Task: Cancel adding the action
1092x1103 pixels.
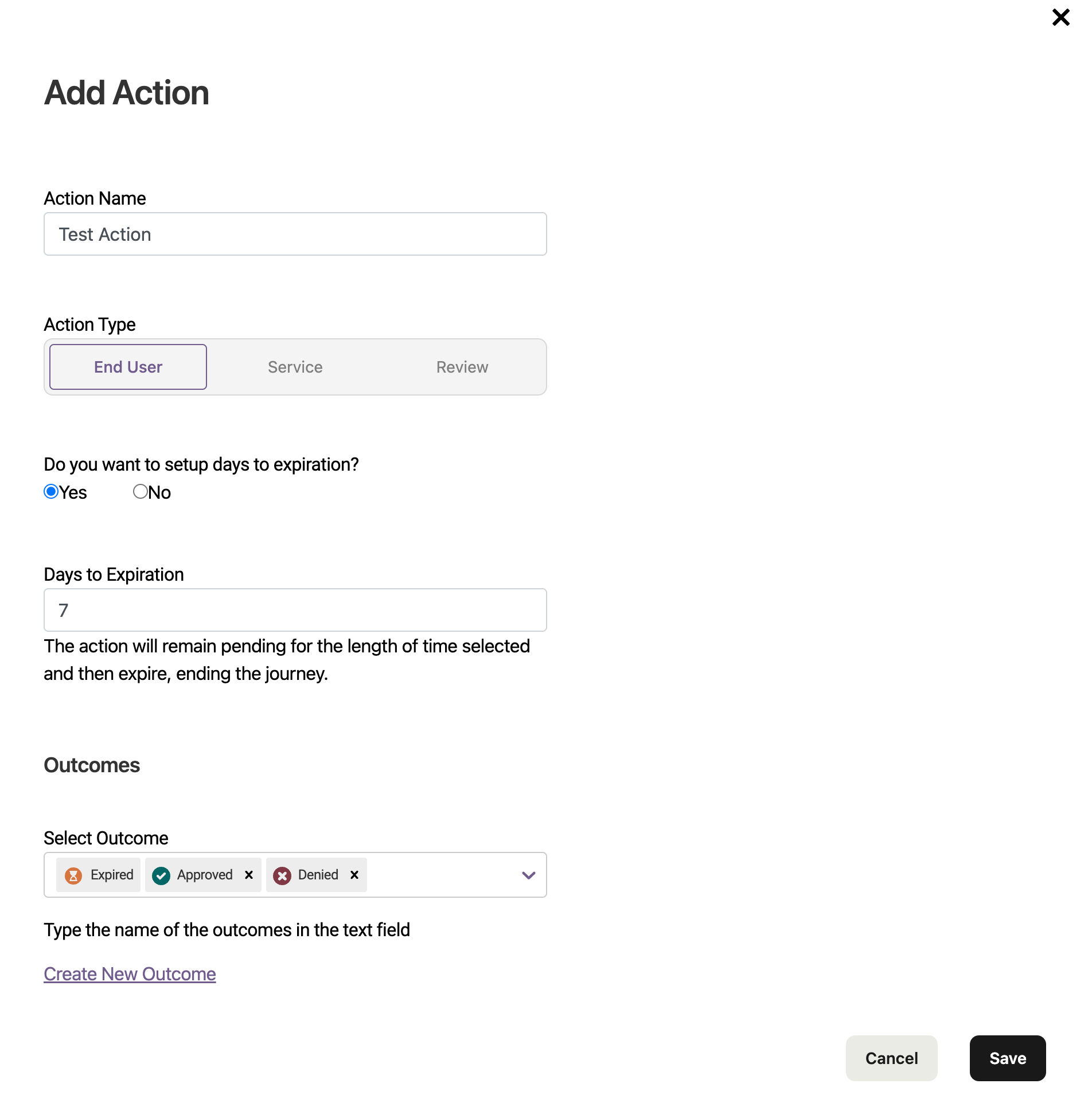Action: tap(891, 1058)
